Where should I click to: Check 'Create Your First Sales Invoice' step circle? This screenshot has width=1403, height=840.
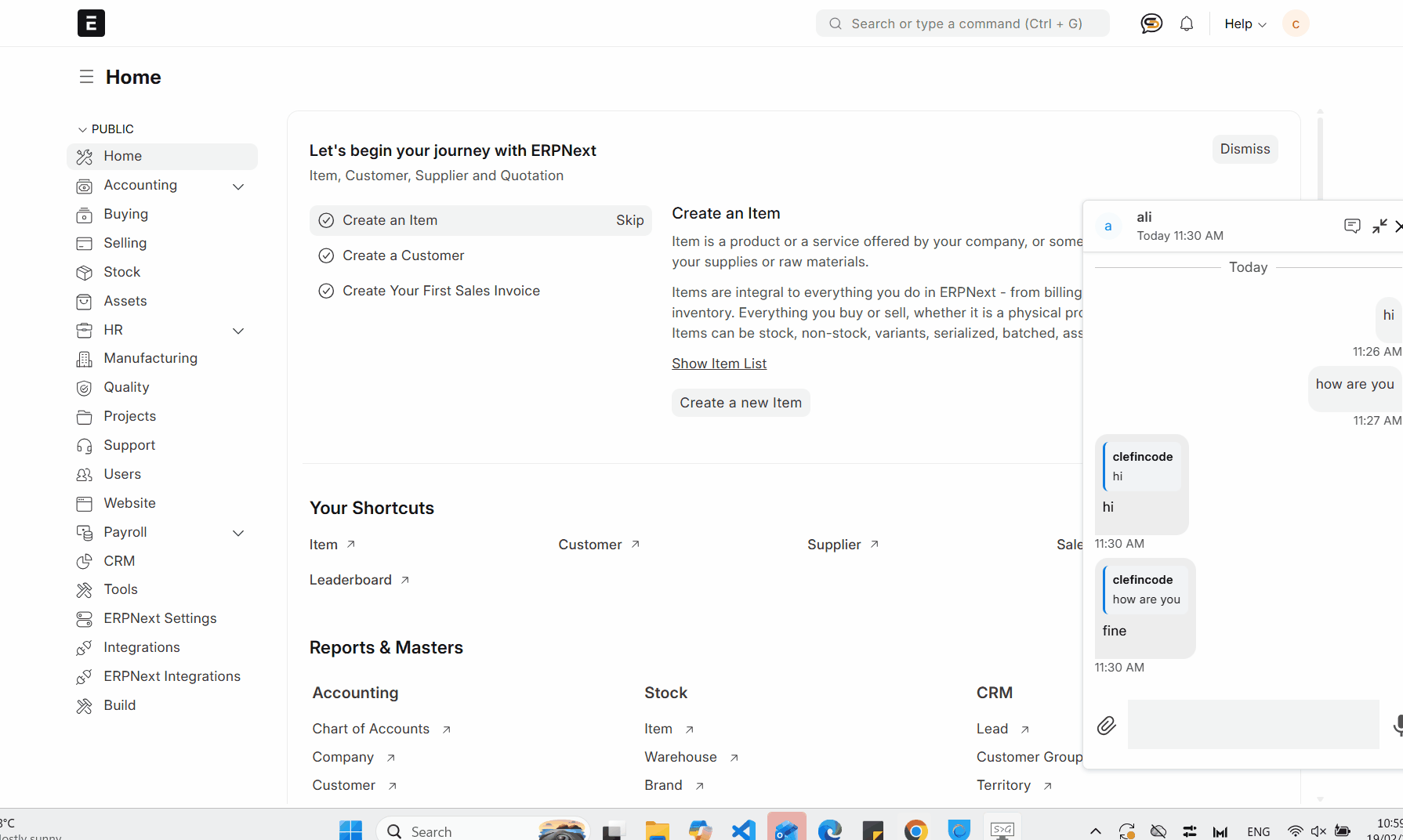(x=326, y=291)
